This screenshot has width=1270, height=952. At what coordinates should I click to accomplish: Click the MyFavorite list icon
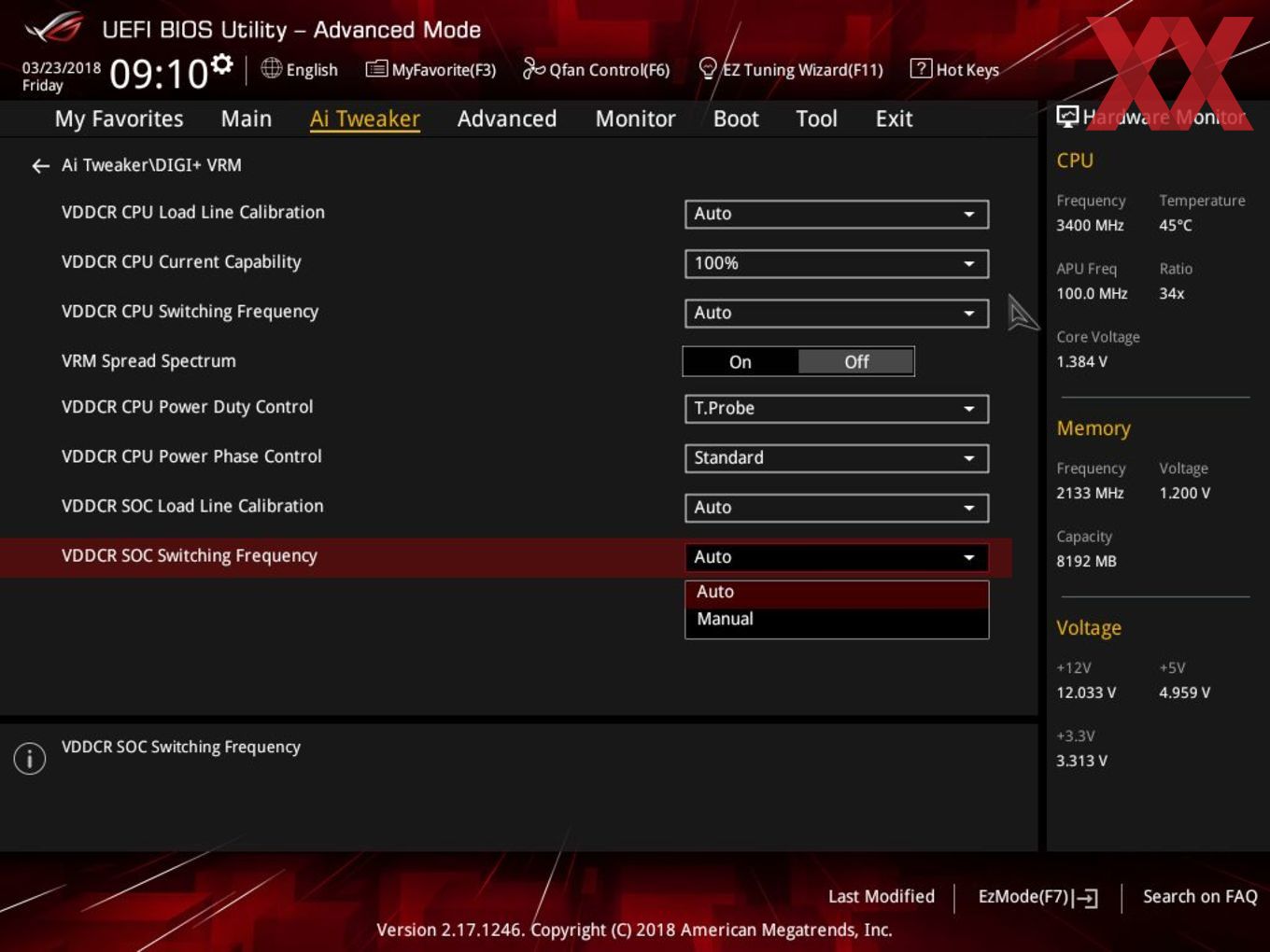pyautogui.click(x=375, y=69)
